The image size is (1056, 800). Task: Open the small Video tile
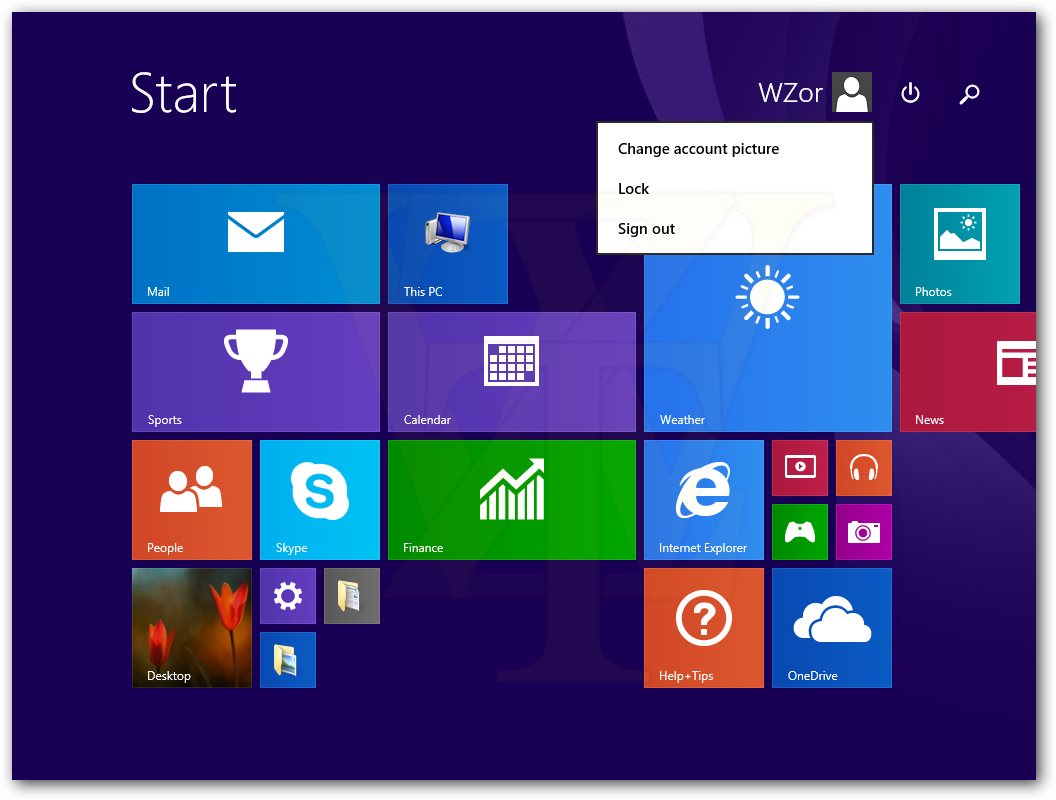[x=799, y=468]
